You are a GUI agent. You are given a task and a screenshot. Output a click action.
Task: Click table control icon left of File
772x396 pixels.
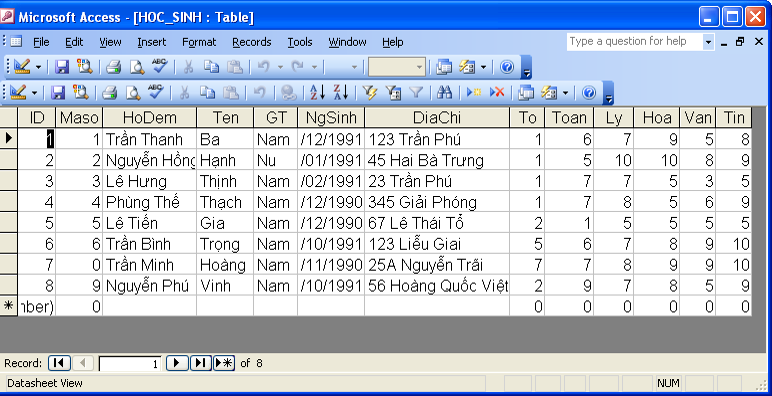point(16,42)
